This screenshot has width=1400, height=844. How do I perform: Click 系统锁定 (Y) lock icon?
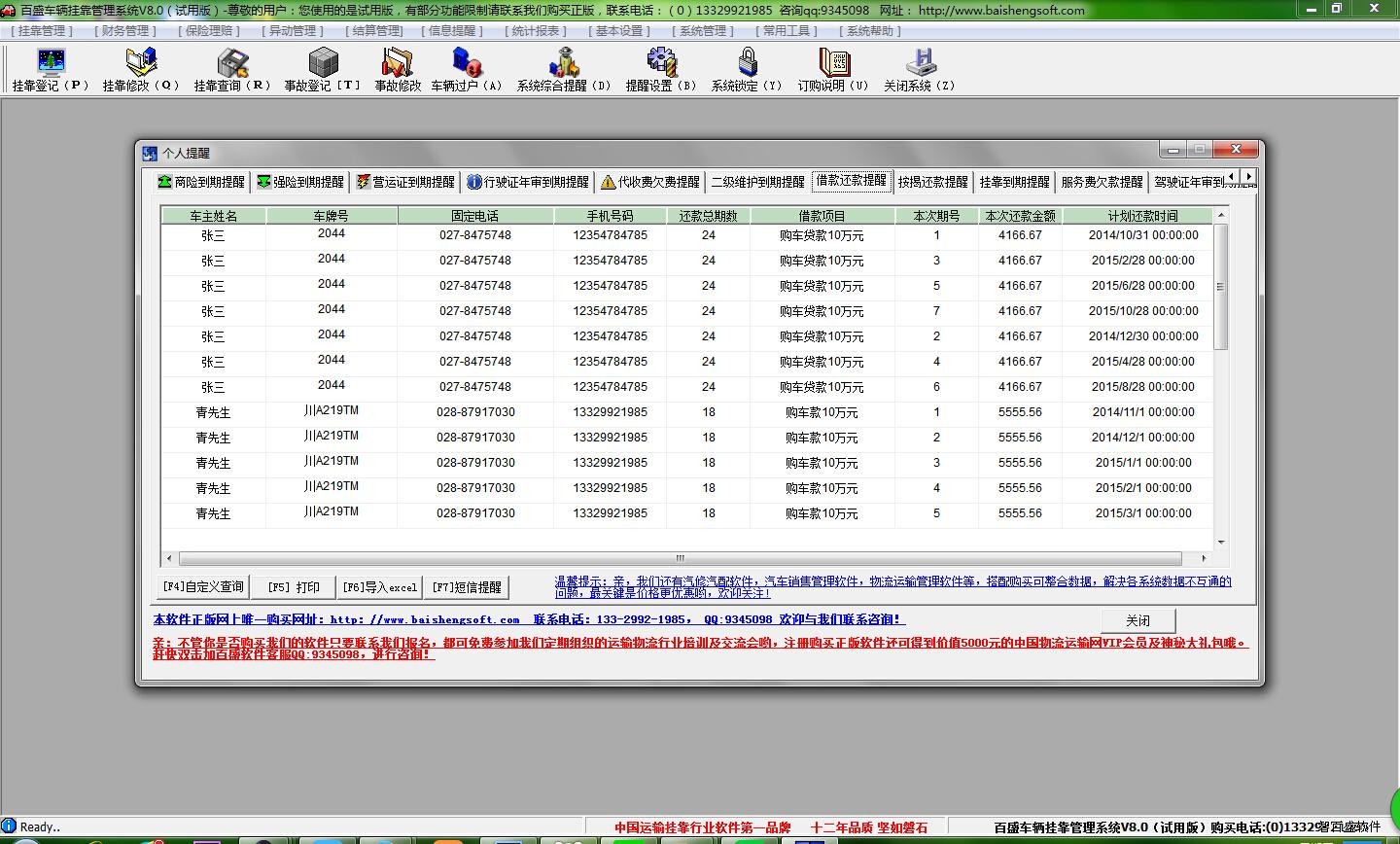[x=747, y=70]
